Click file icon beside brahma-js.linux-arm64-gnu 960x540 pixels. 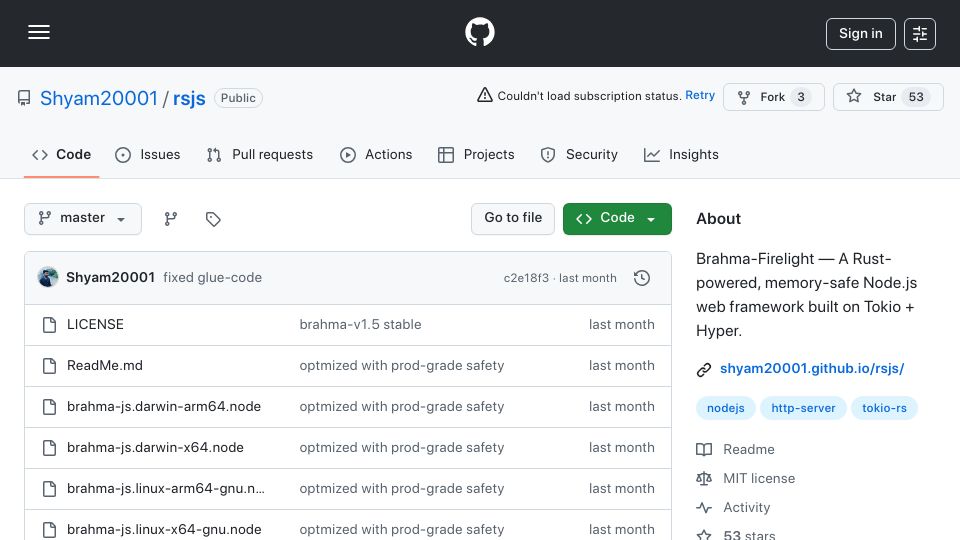(50, 489)
